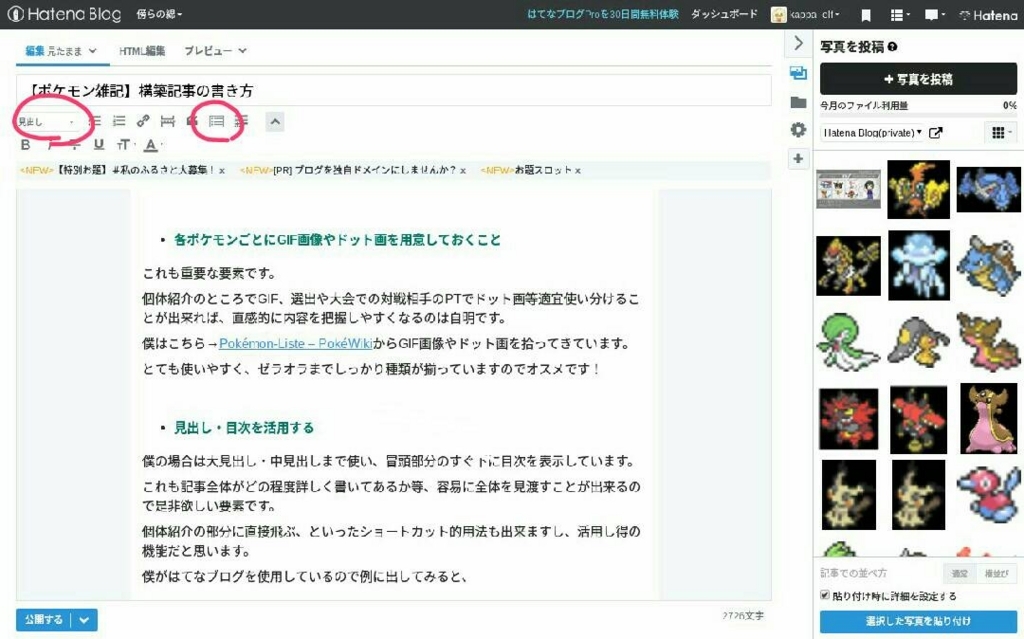Open the プレビュー tab

coord(214,50)
